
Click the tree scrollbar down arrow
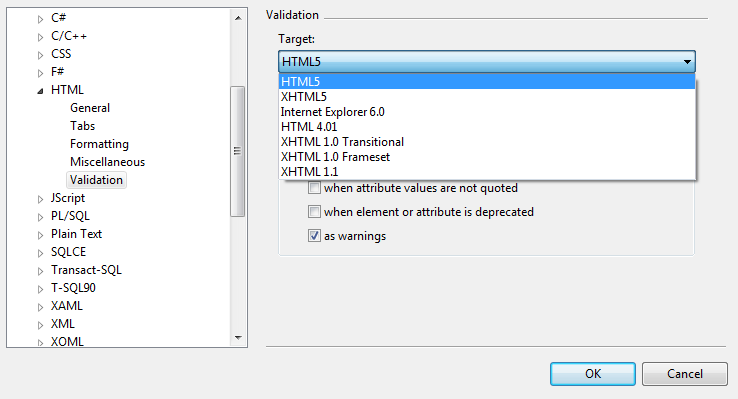[x=238, y=337]
